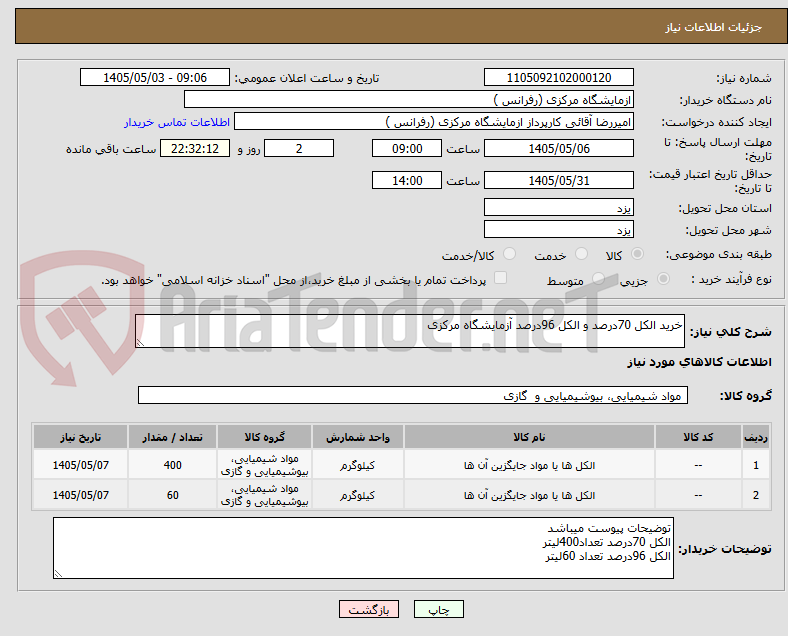The width and height of the screenshot is (788, 636).
Task: Click the تعداد / مقدار column header
Action: 172,437
